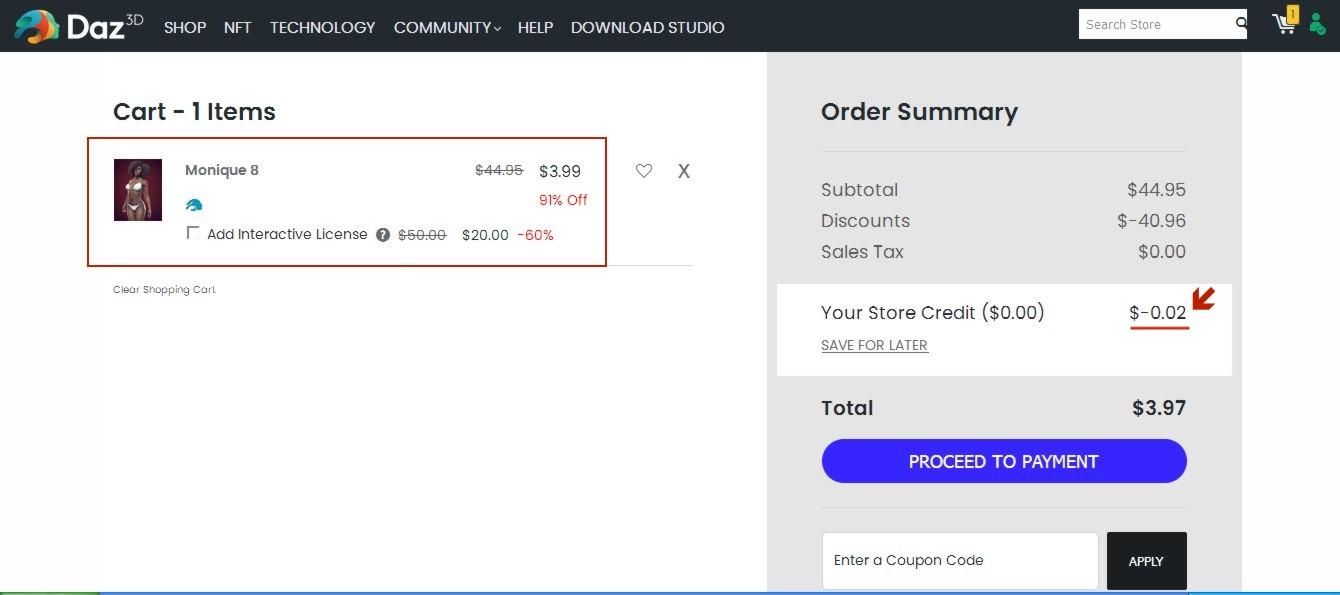Expand the COMMUNITY dropdown menu
The width and height of the screenshot is (1340, 595).
[x=446, y=27]
